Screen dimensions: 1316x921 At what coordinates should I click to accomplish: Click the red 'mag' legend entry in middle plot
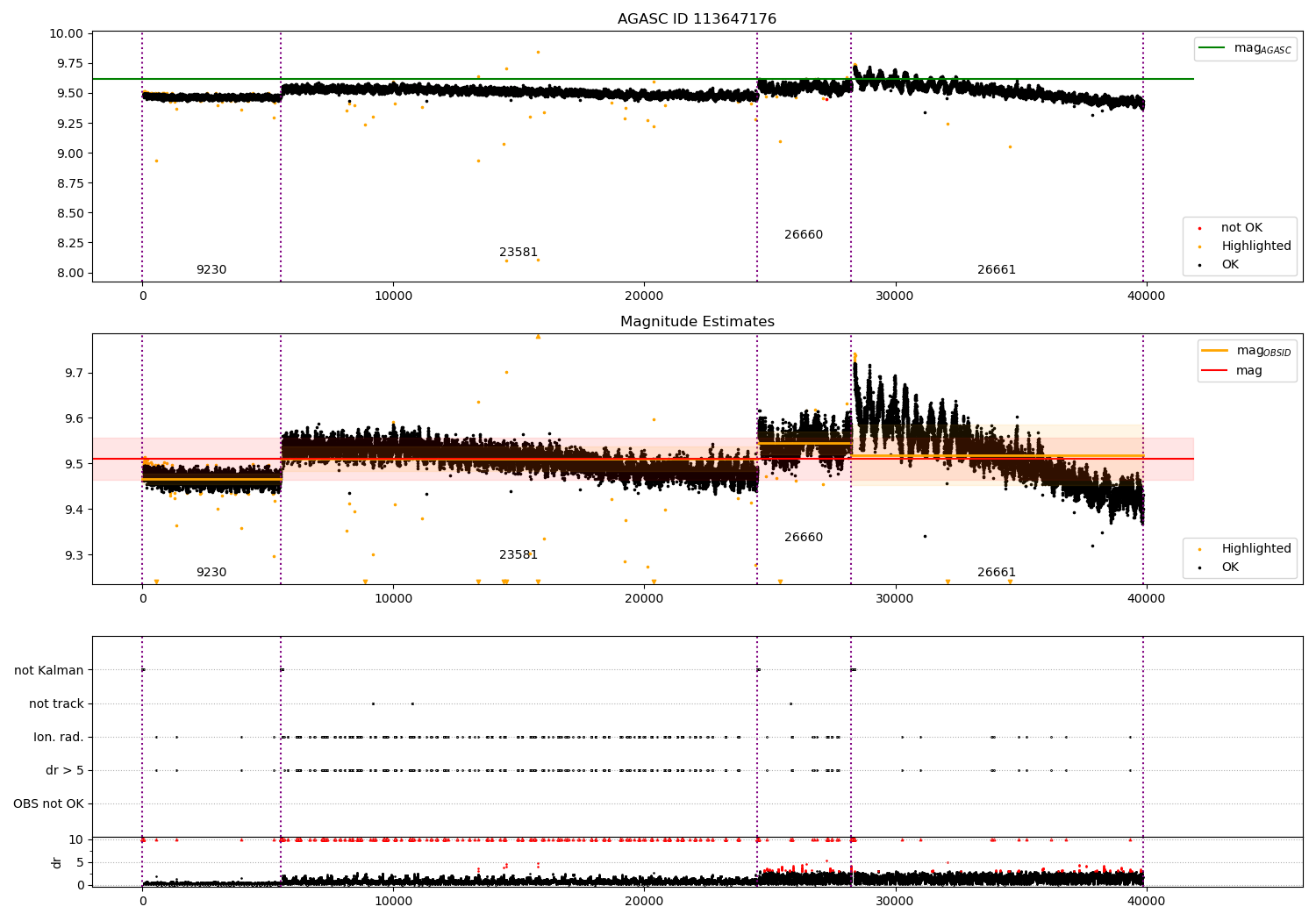pyautogui.click(x=1249, y=371)
